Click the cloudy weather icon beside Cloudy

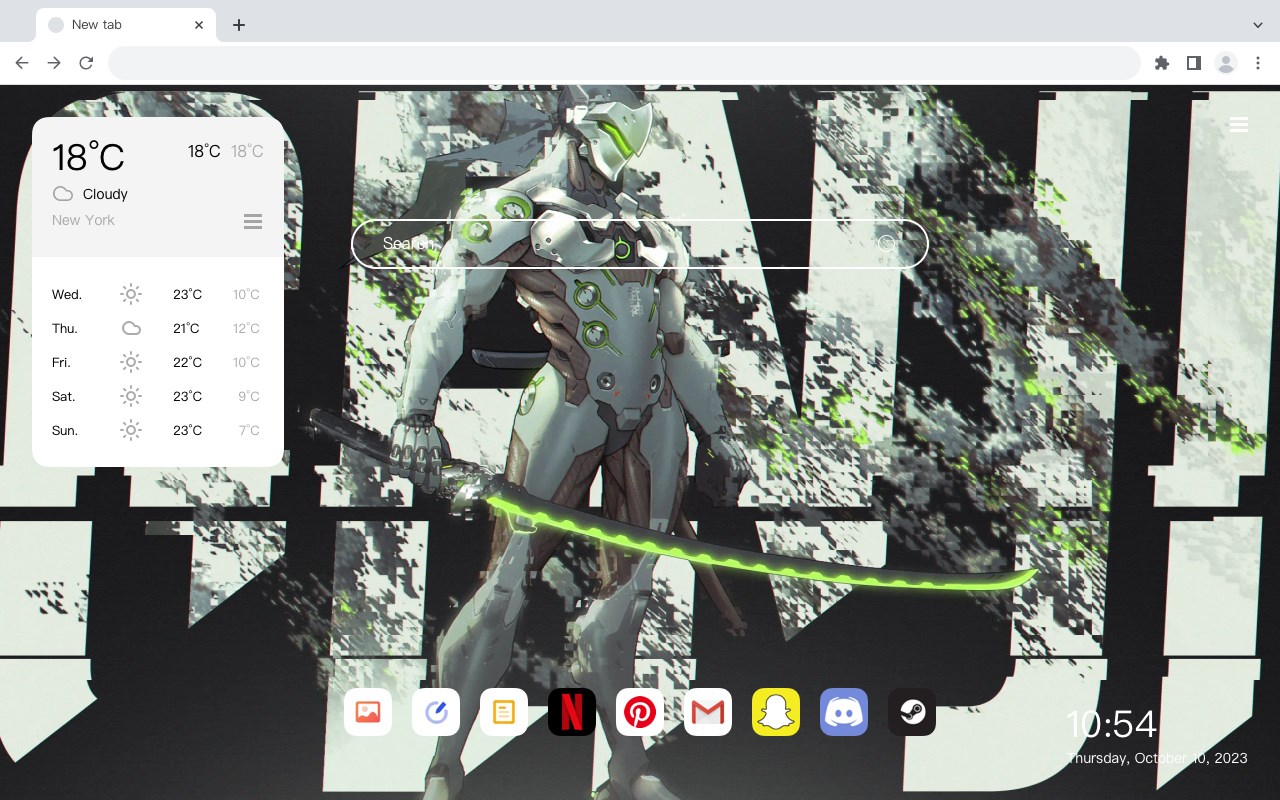(x=63, y=194)
